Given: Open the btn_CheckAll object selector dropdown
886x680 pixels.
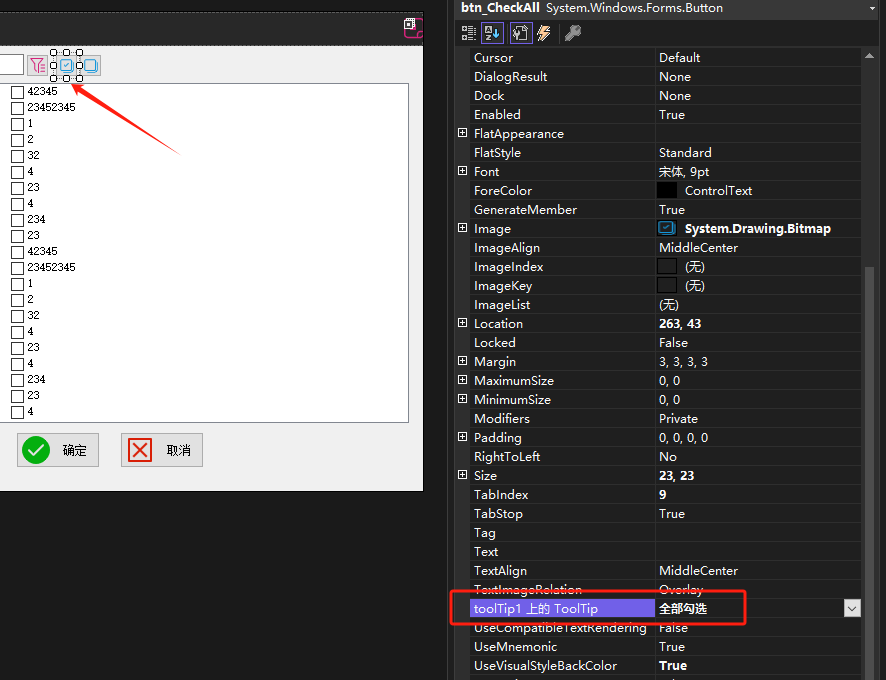Looking at the screenshot, I should pyautogui.click(x=872, y=8).
